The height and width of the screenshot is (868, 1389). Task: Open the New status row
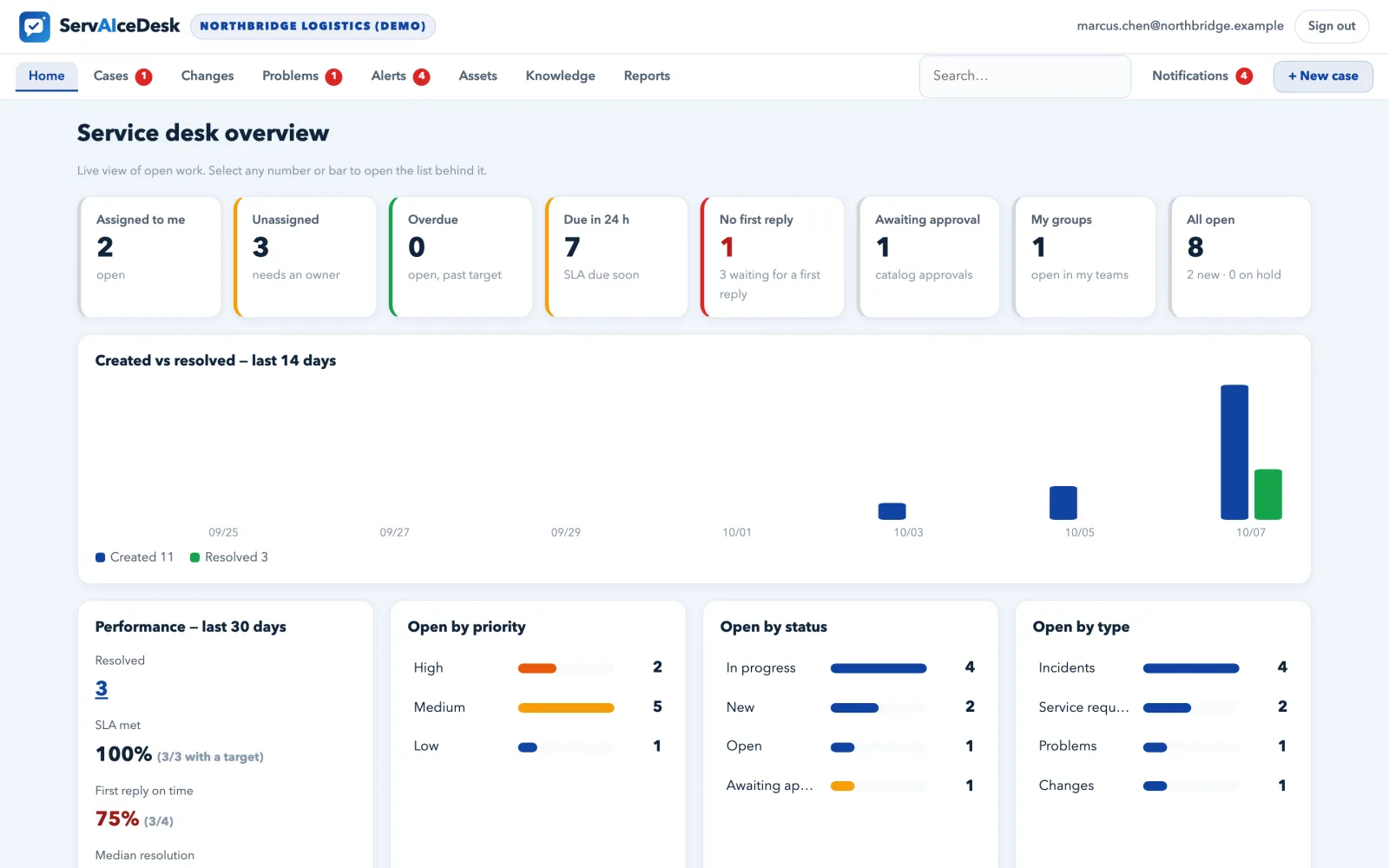[x=851, y=707]
